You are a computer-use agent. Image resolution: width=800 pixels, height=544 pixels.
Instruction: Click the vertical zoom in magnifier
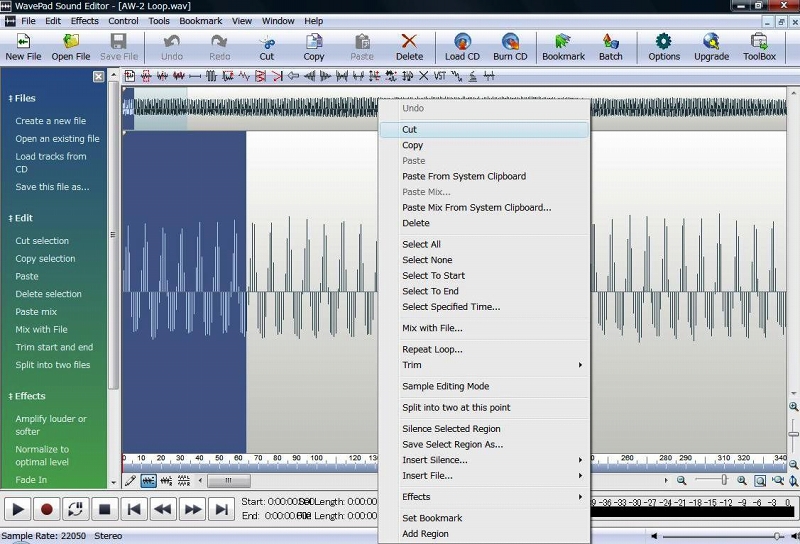click(x=793, y=407)
